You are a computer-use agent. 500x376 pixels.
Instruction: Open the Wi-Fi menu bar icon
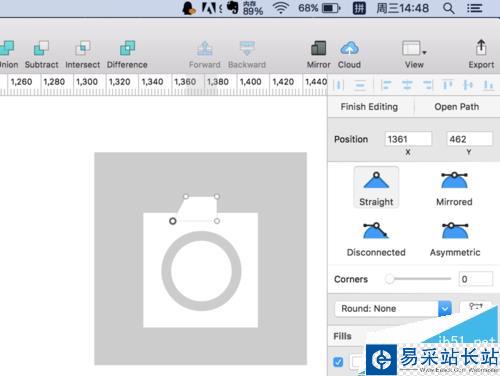pos(281,8)
